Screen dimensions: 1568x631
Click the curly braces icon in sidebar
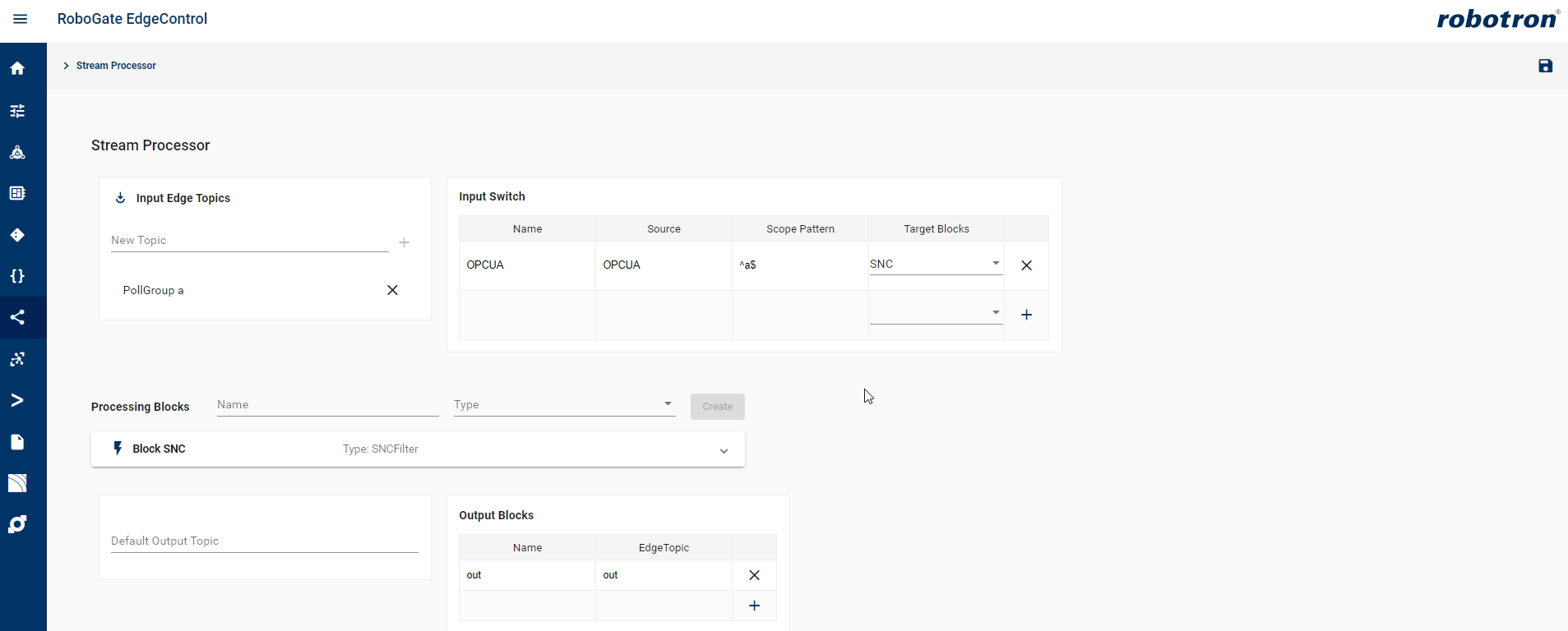pos(17,276)
